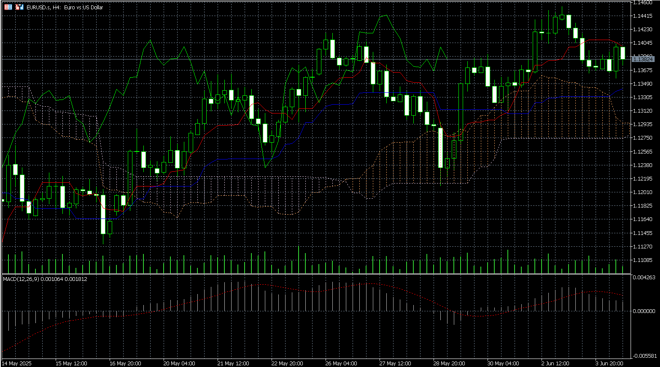Click the 1.14230 price scale label
Viewport: 660px width, 367px height.
(x=642, y=29)
